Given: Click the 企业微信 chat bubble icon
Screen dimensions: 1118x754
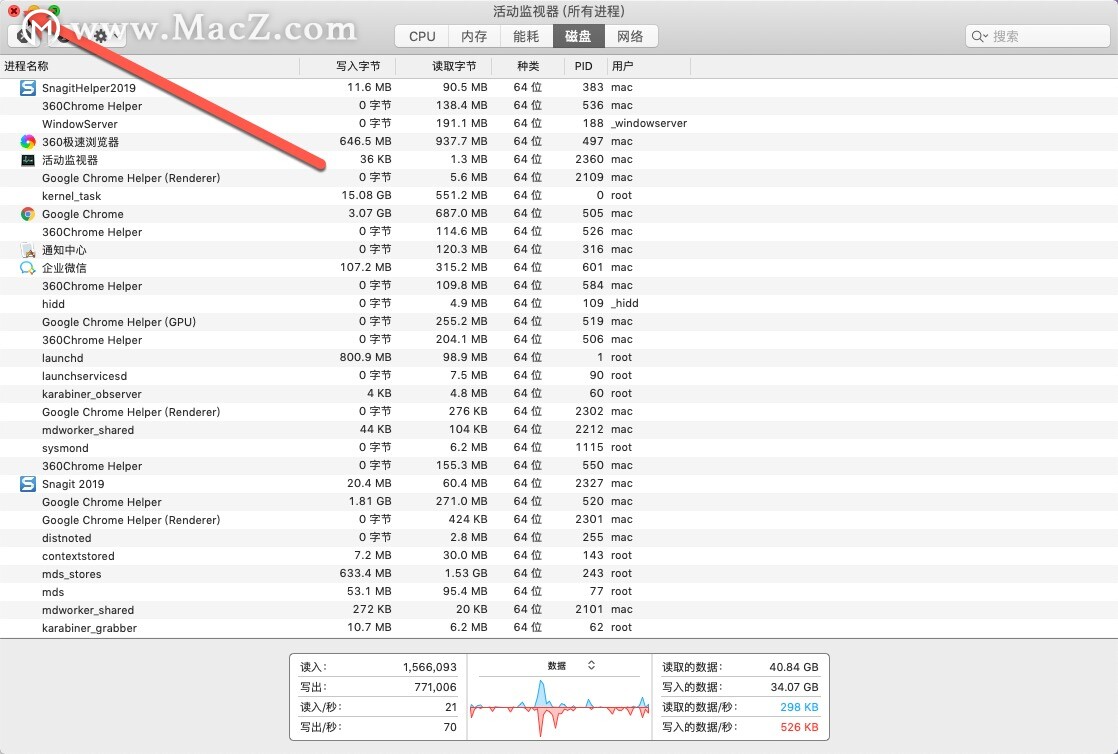Looking at the screenshot, I should pyautogui.click(x=28, y=268).
